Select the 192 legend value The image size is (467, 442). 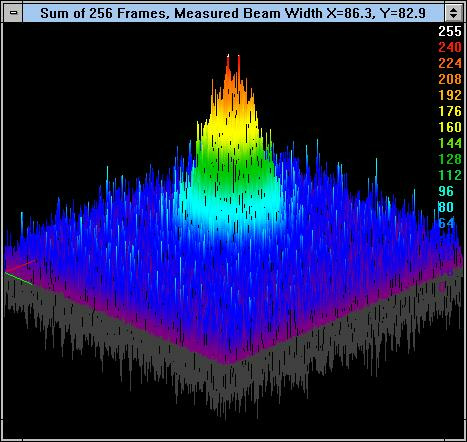click(x=450, y=95)
